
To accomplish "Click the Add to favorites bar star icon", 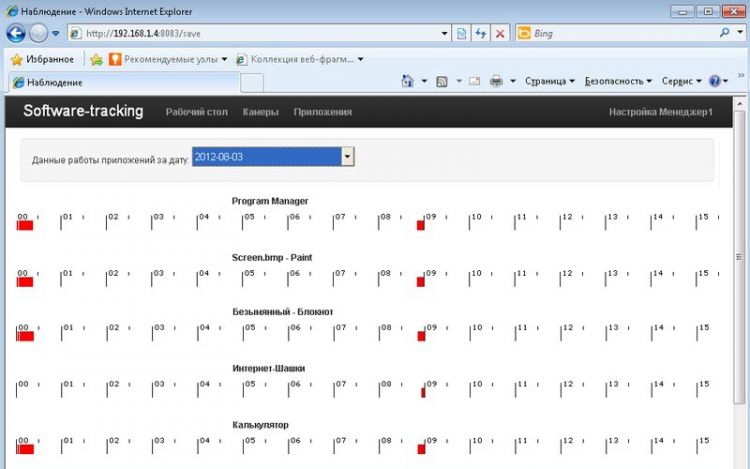I will pos(96,59).
